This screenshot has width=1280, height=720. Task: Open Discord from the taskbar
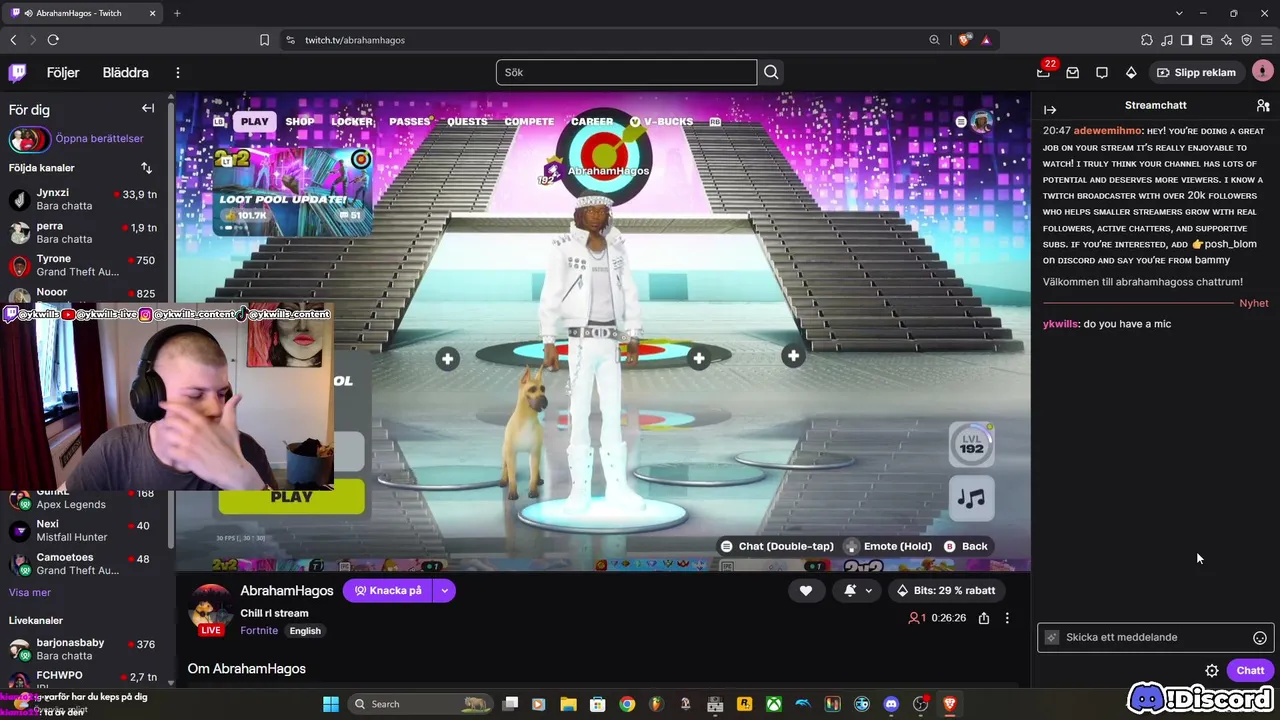click(x=892, y=704)
